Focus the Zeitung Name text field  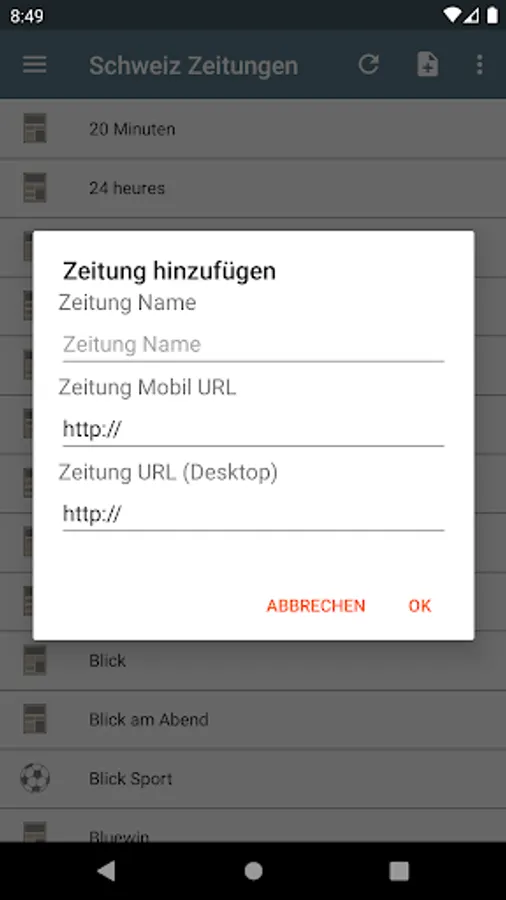point(253,344)
